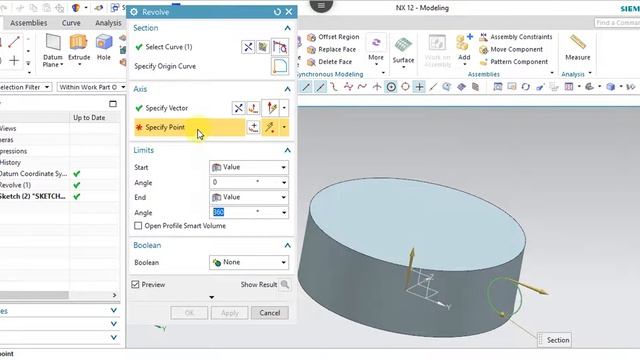Open the point type dropdown arrow

point(284,127)
